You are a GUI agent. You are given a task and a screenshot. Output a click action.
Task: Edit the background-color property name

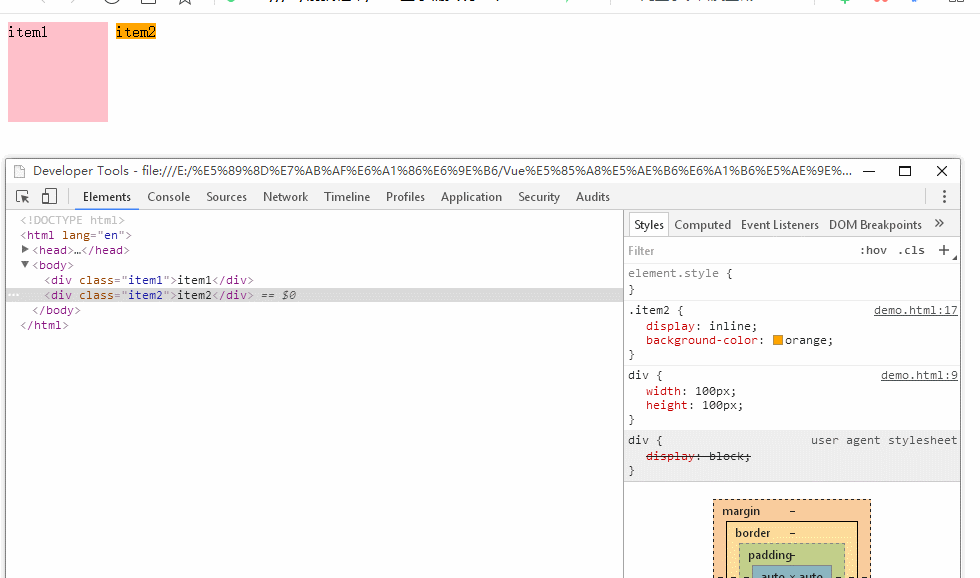pos(702,341)
